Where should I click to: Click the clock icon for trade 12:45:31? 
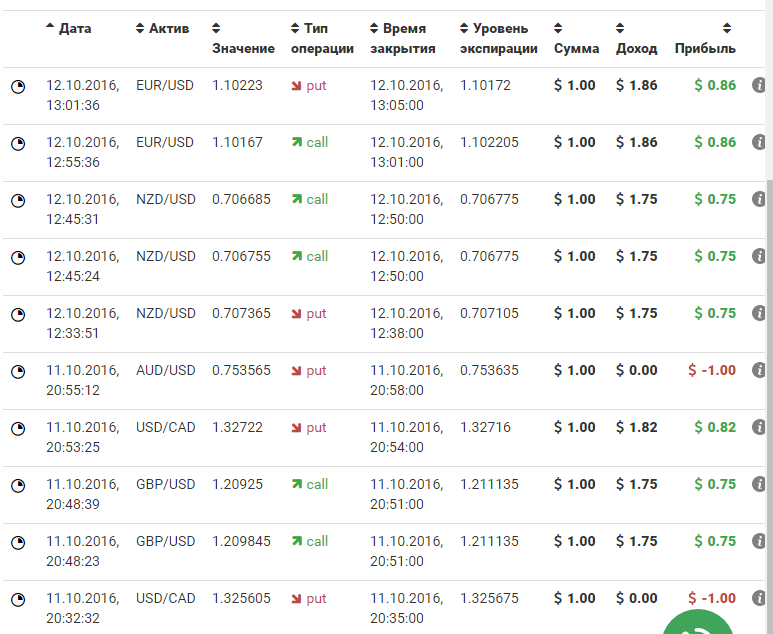point(18,201)
